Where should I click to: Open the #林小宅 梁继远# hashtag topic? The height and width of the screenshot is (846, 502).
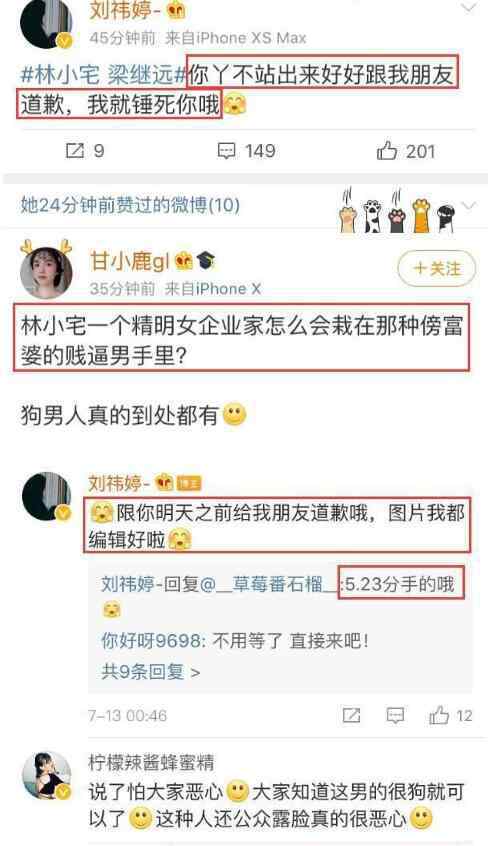[x=103, y=74]
